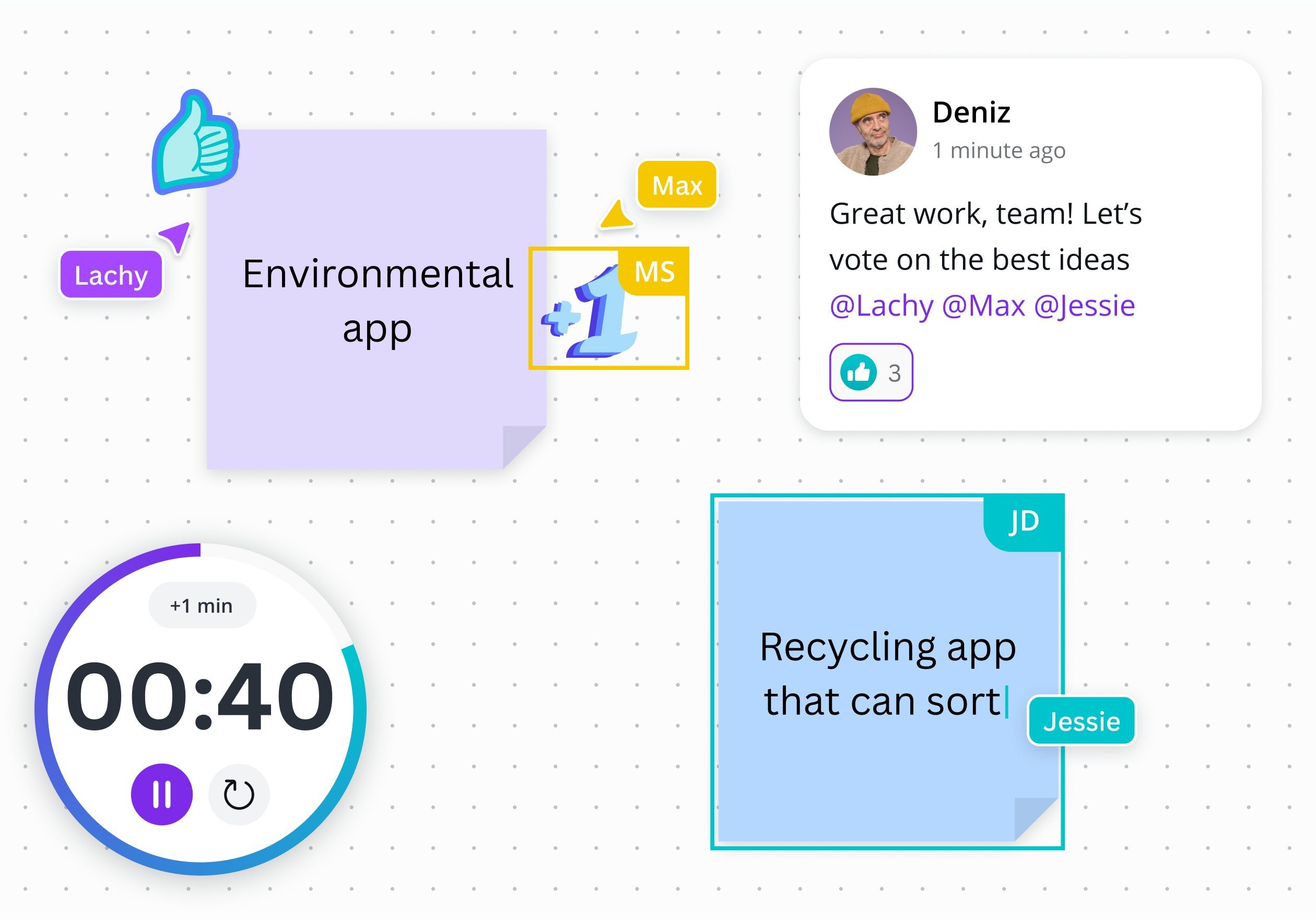Pause the countdown timer

162,795
